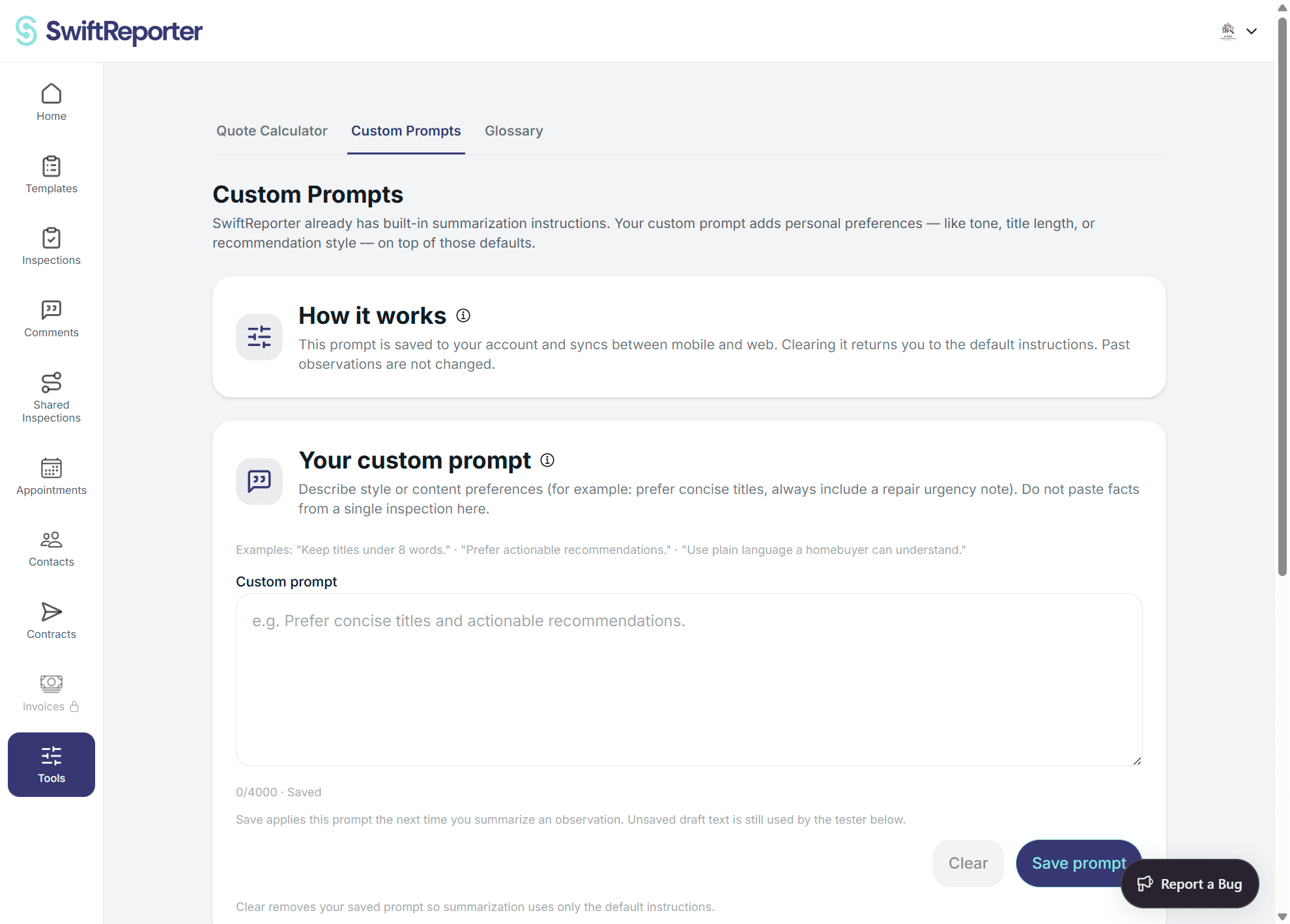Select the Custom Prompts tab

point(406,131)
